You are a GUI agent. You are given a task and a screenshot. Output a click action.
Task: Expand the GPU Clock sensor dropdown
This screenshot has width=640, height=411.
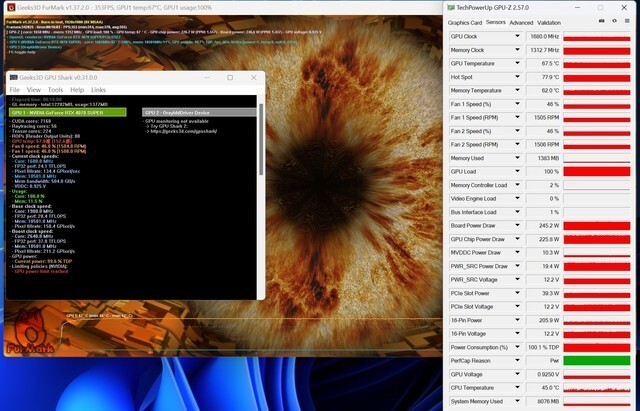pos(517,36)
